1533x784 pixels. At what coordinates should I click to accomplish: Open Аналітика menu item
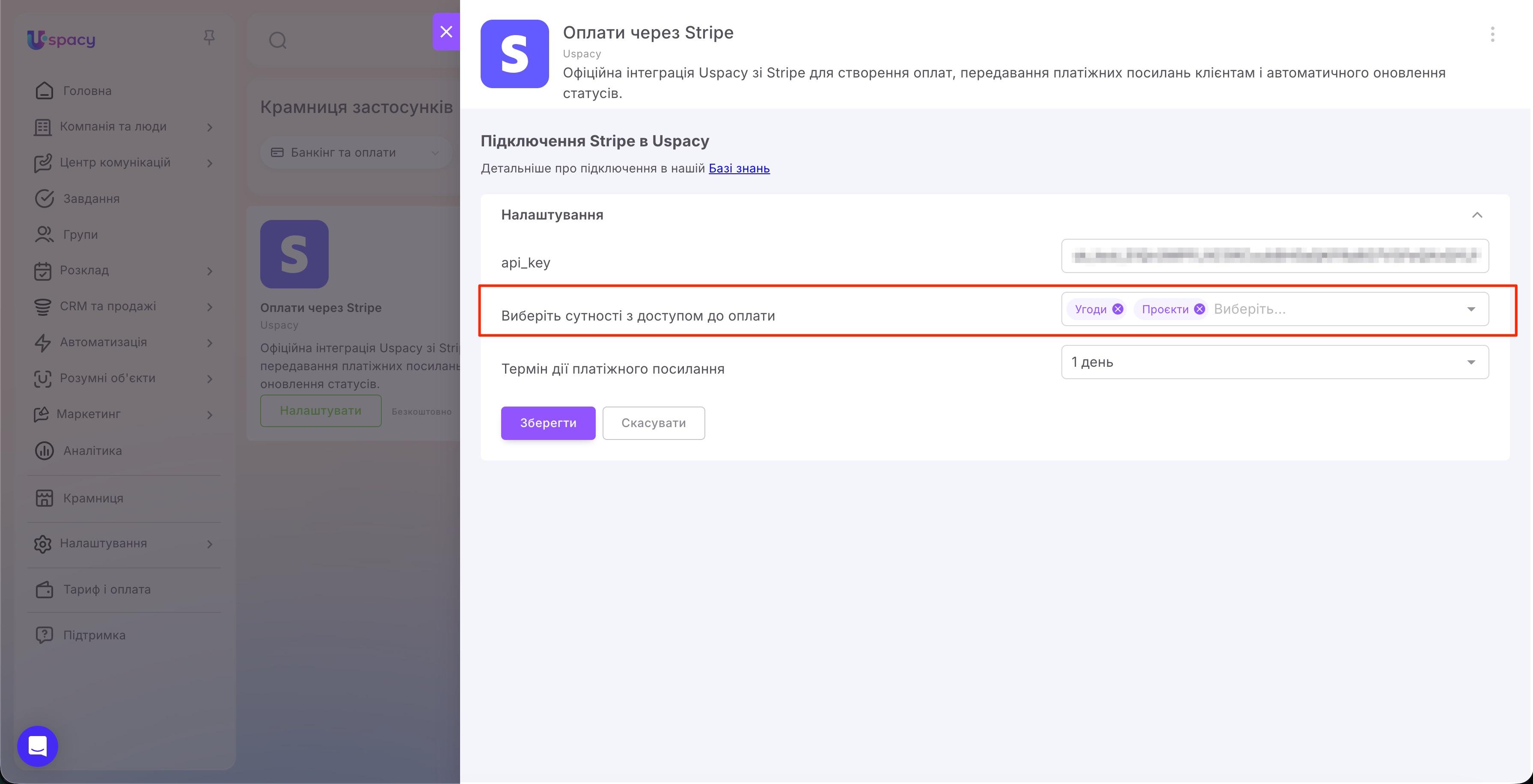[x=93, y=451]
